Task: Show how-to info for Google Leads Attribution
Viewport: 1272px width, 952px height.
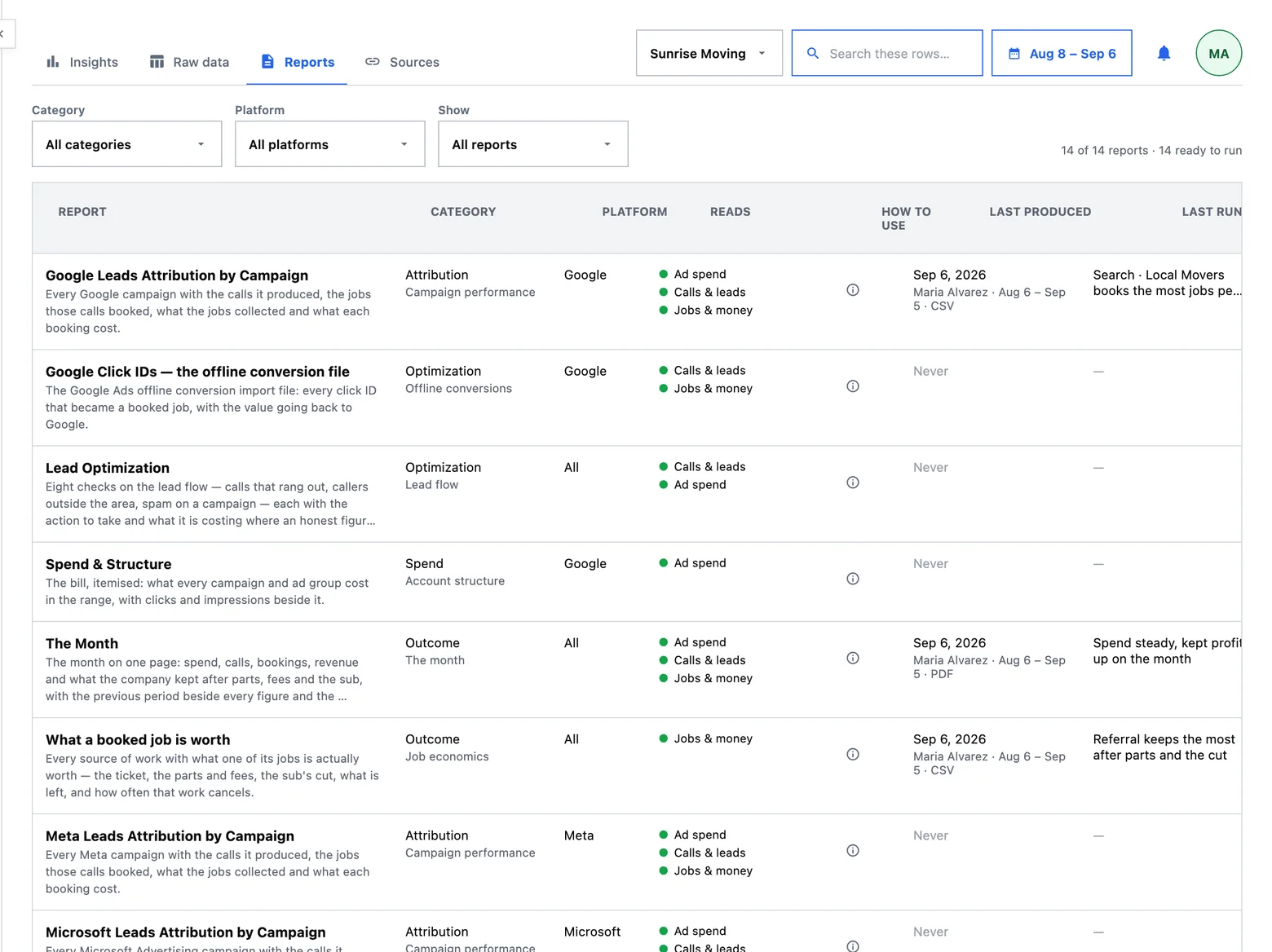Action: click(x=853, y=290)
